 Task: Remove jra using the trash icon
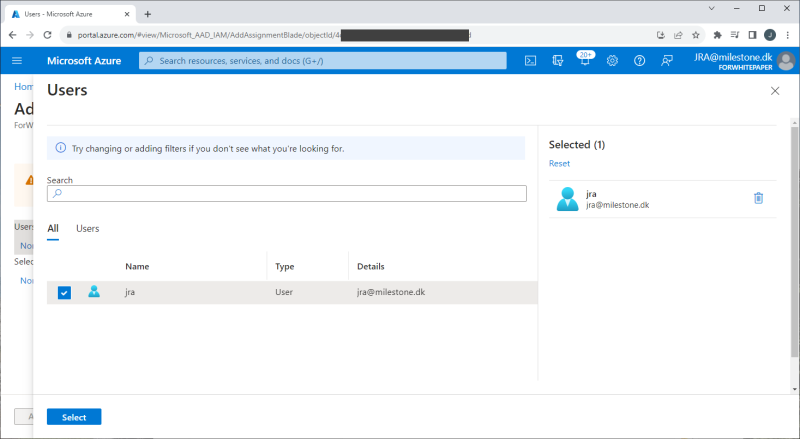point(758,198)
